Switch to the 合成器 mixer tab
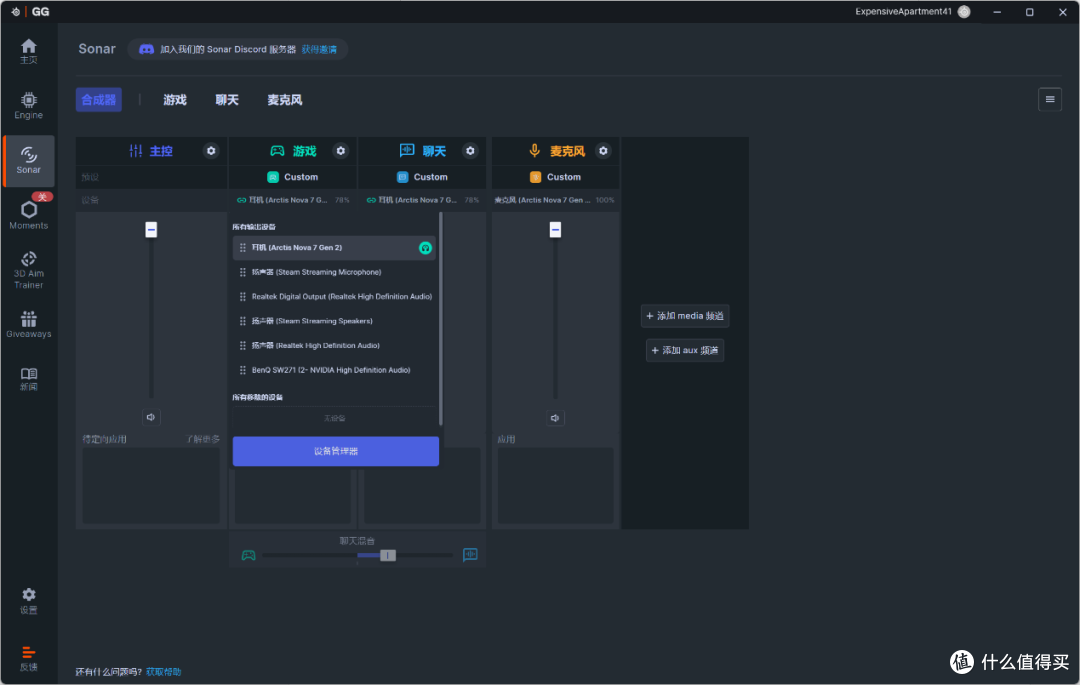The height and width of the screenshot is (685, 1080). tap(98, 100)
